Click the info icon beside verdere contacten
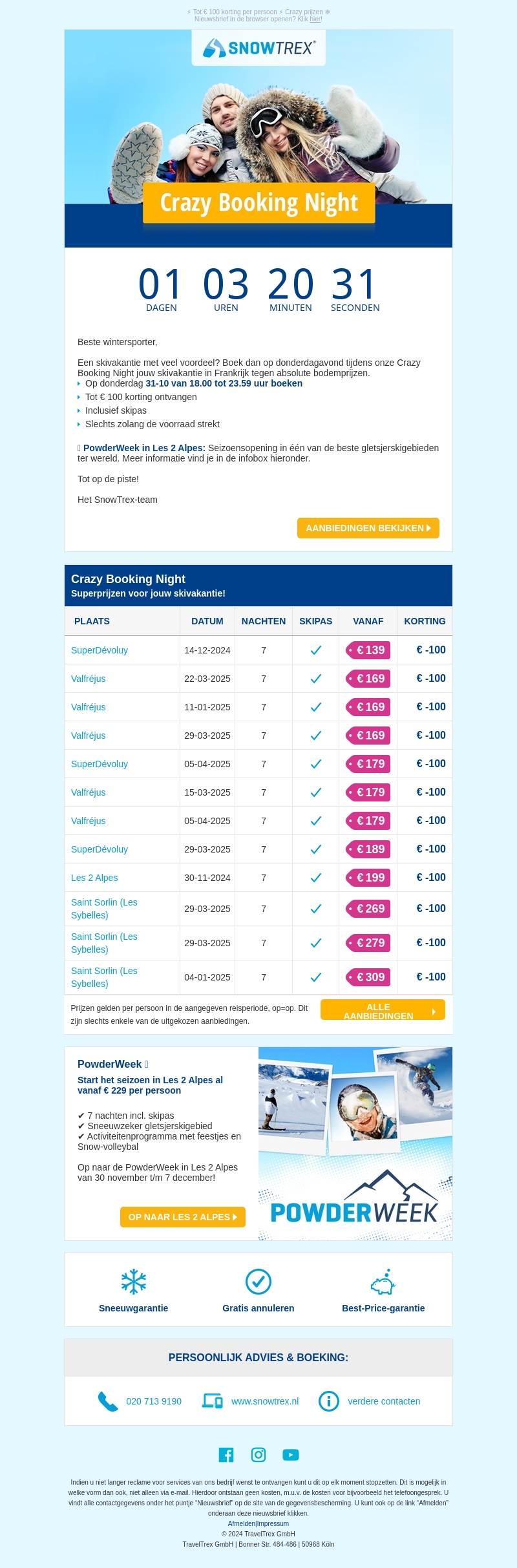 (x=329, y=1401)
